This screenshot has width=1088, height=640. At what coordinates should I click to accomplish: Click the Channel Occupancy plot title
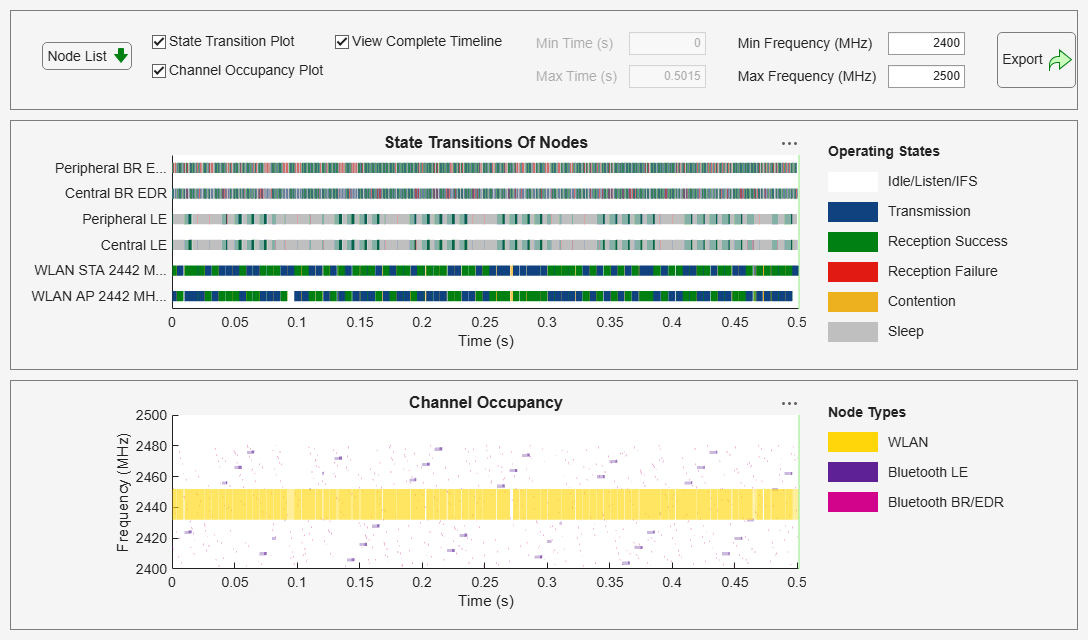click(x=486, y=403)
